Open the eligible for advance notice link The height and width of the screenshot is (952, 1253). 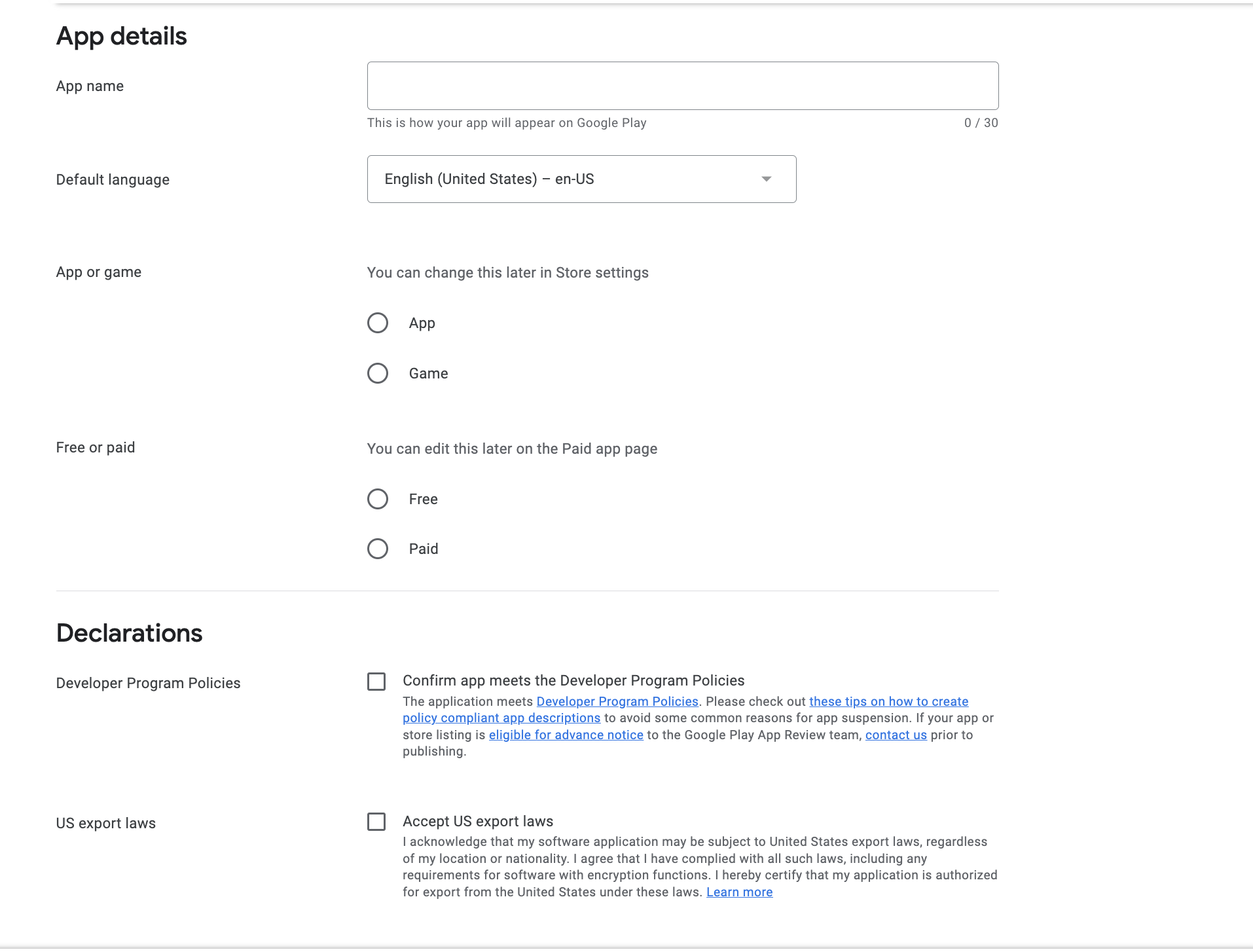point(566,735)
